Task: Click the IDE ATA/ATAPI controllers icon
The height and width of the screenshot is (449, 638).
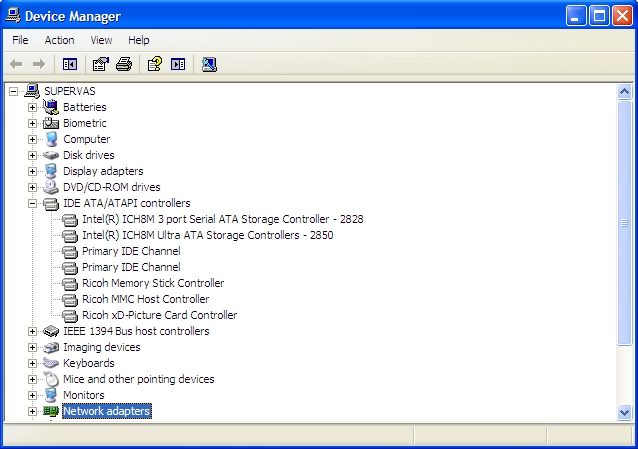Action: [x=51, y=203]
